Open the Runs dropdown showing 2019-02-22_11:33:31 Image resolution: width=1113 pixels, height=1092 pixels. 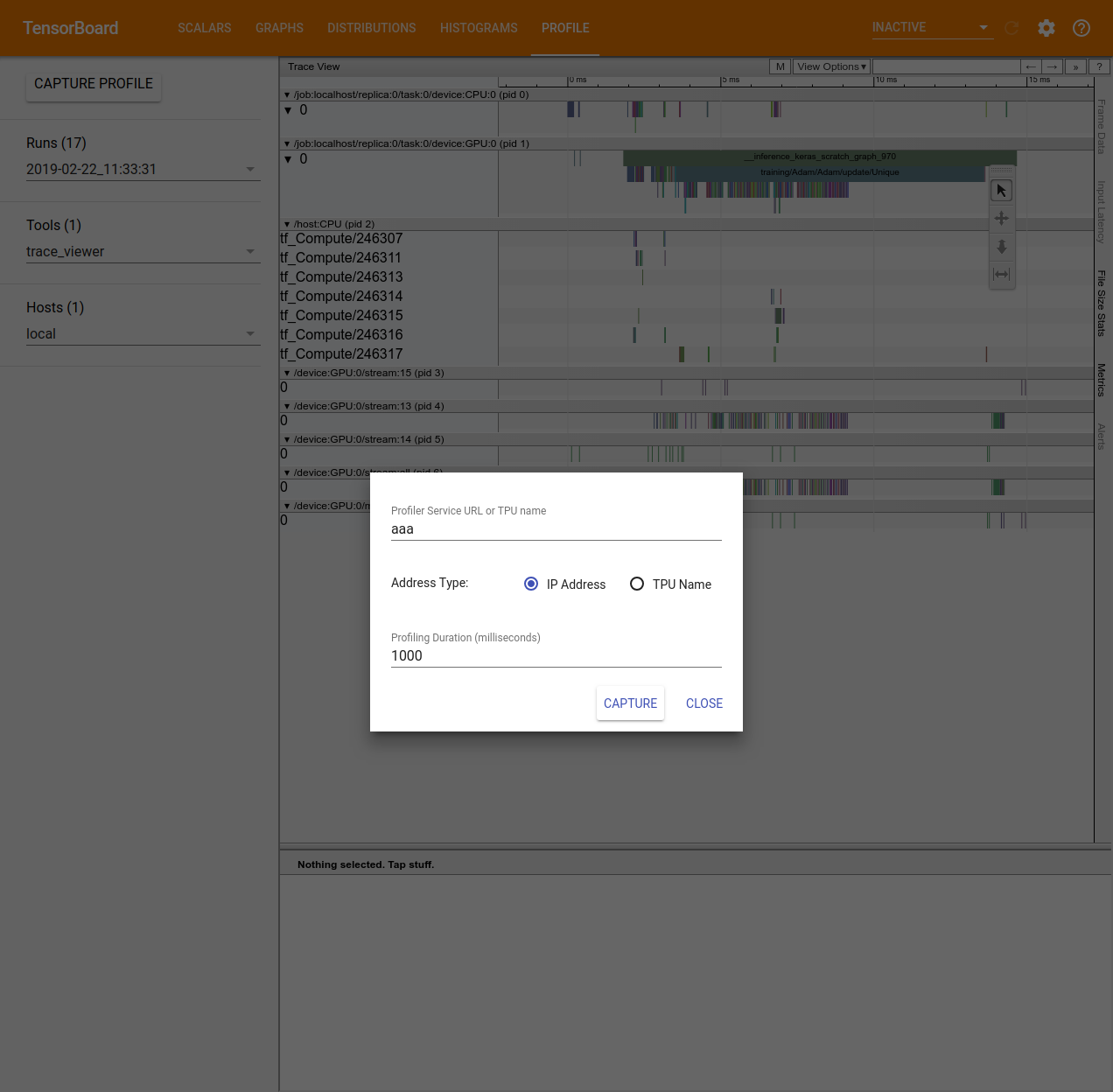(x=143, y=169)
